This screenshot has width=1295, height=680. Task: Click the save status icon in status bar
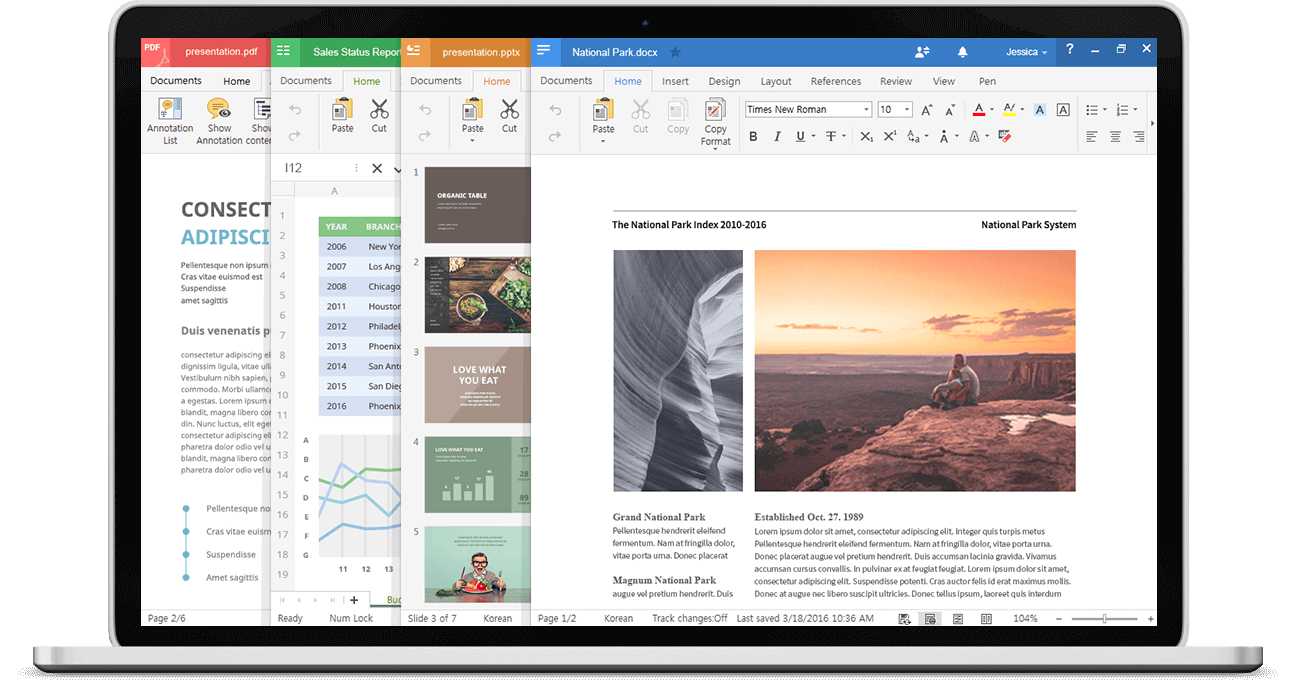pos(904,619)
